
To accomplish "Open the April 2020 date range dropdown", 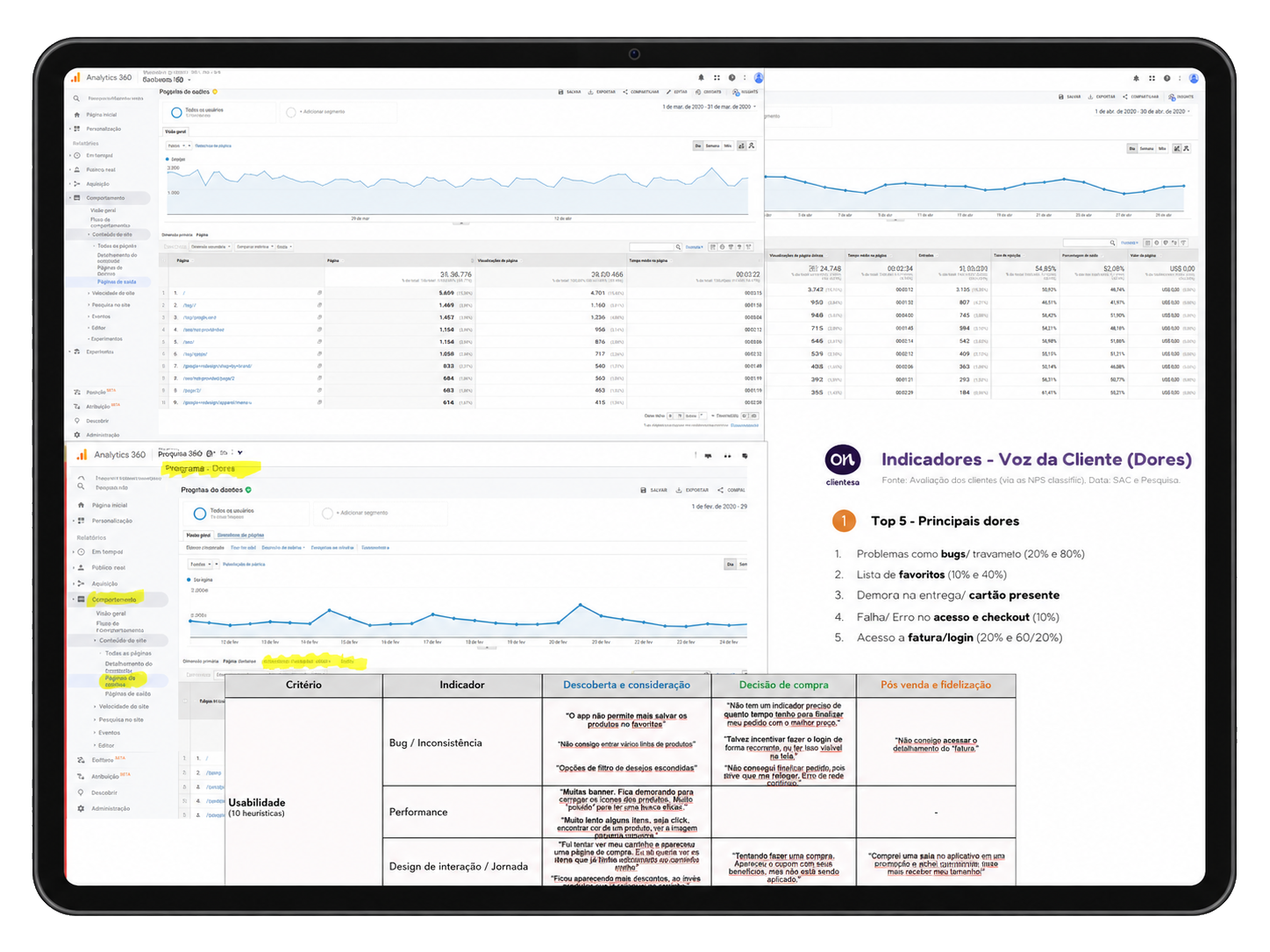I will click(1141, 111).
